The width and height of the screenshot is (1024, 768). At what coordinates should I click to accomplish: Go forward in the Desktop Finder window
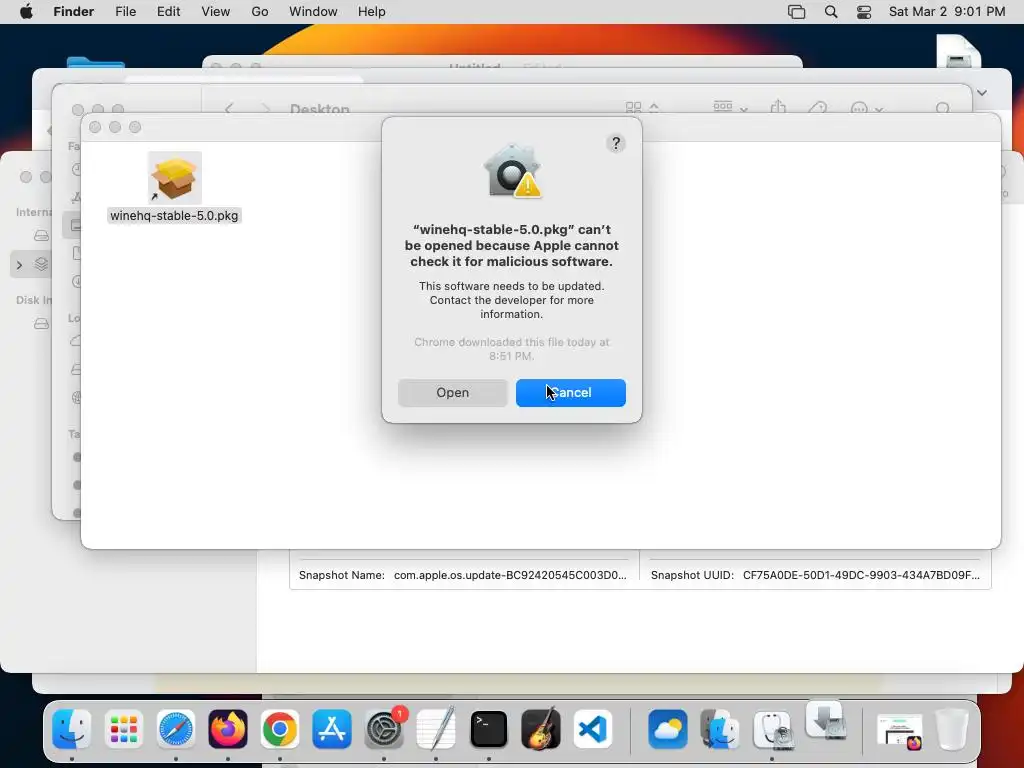pyautogui.click(x=265, y=108)
